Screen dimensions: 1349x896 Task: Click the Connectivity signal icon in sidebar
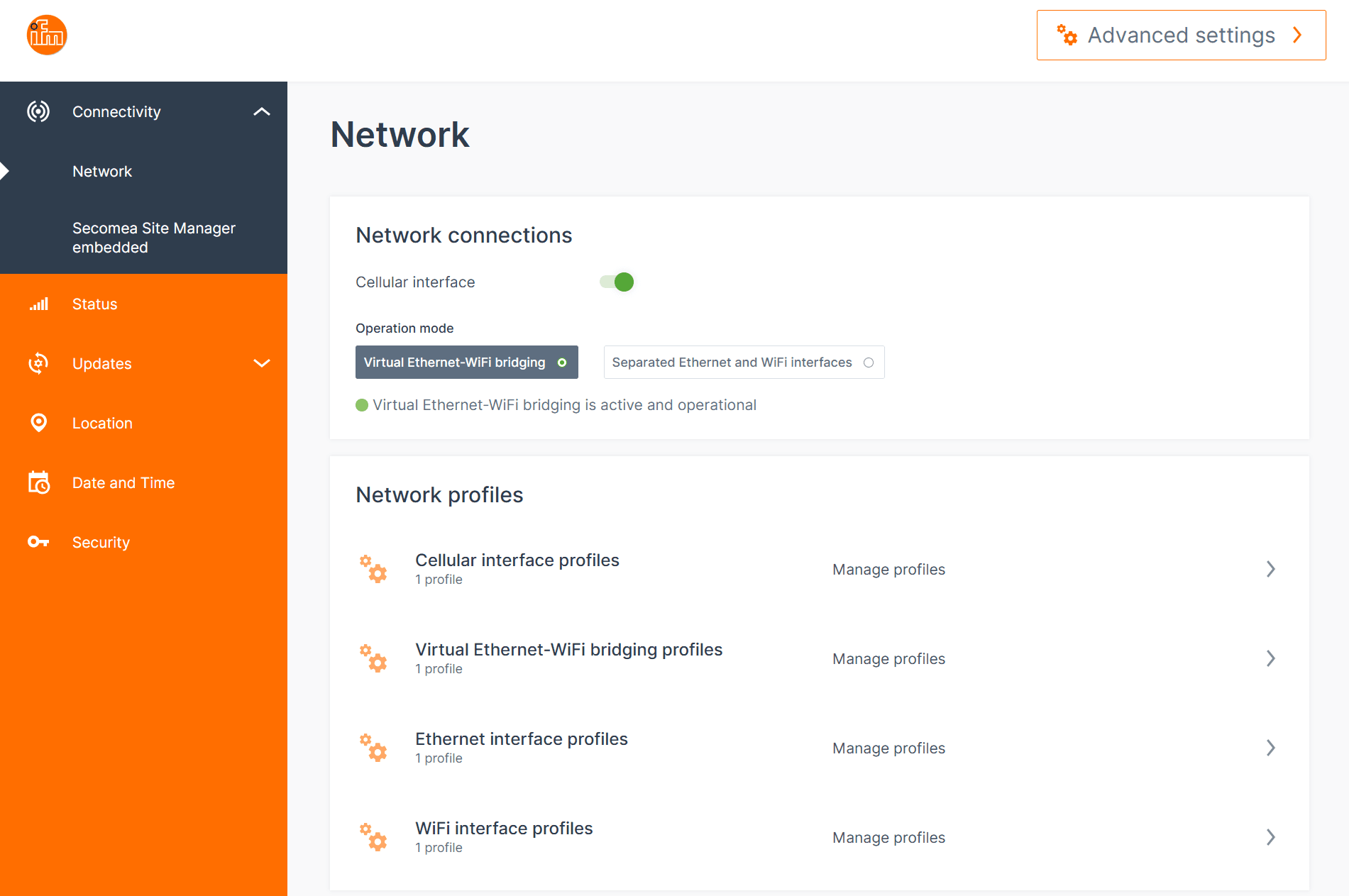tap(38, 111)
